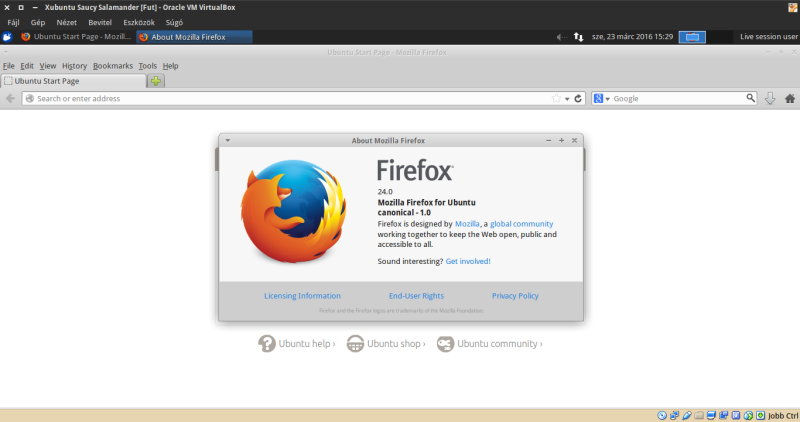Switch to Ubuntu Start Page taskbar window
The height and width of the screenshot is (422, 800).
click(76, 37)
